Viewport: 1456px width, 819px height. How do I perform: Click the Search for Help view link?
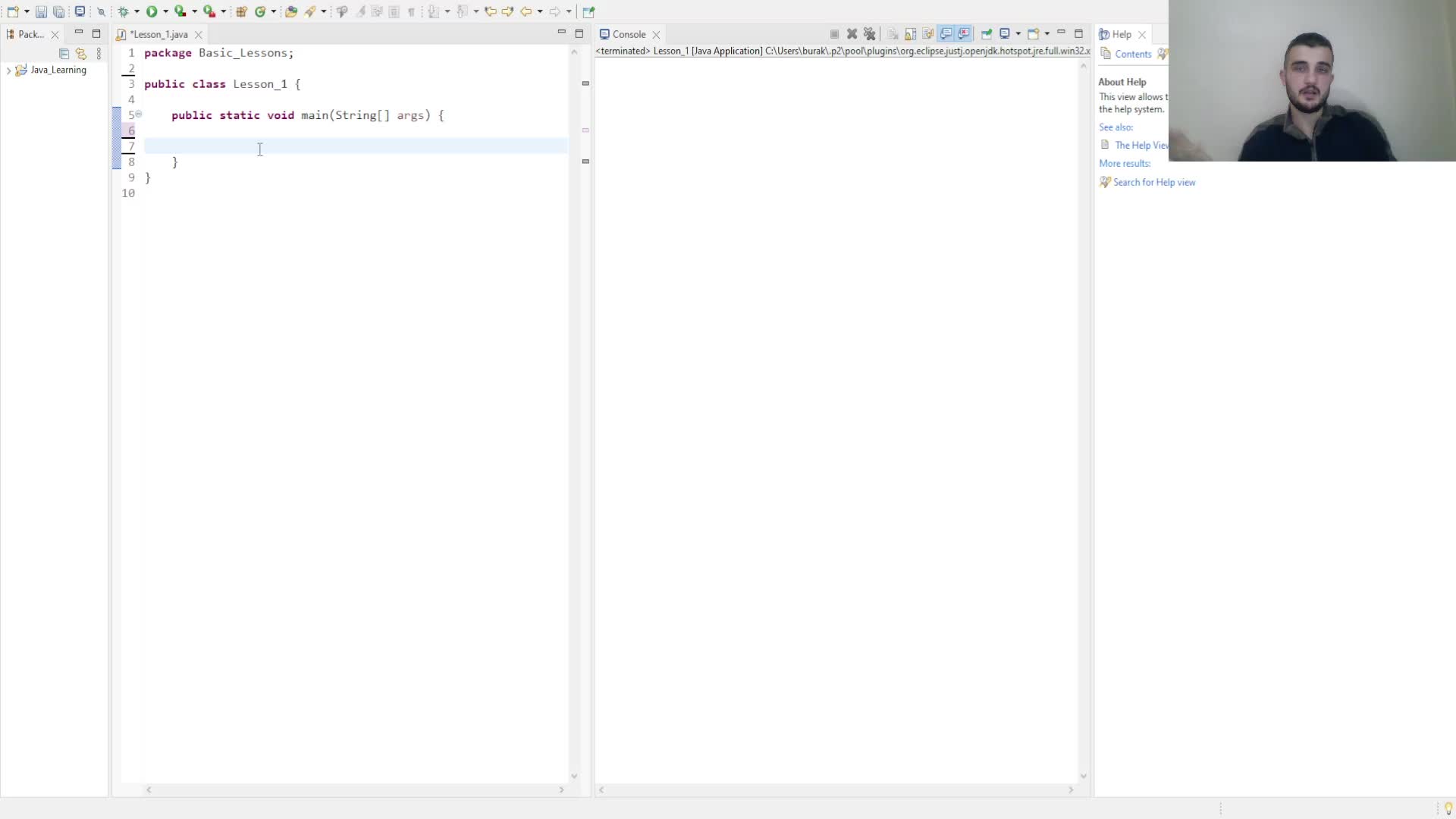point(1154,181)
